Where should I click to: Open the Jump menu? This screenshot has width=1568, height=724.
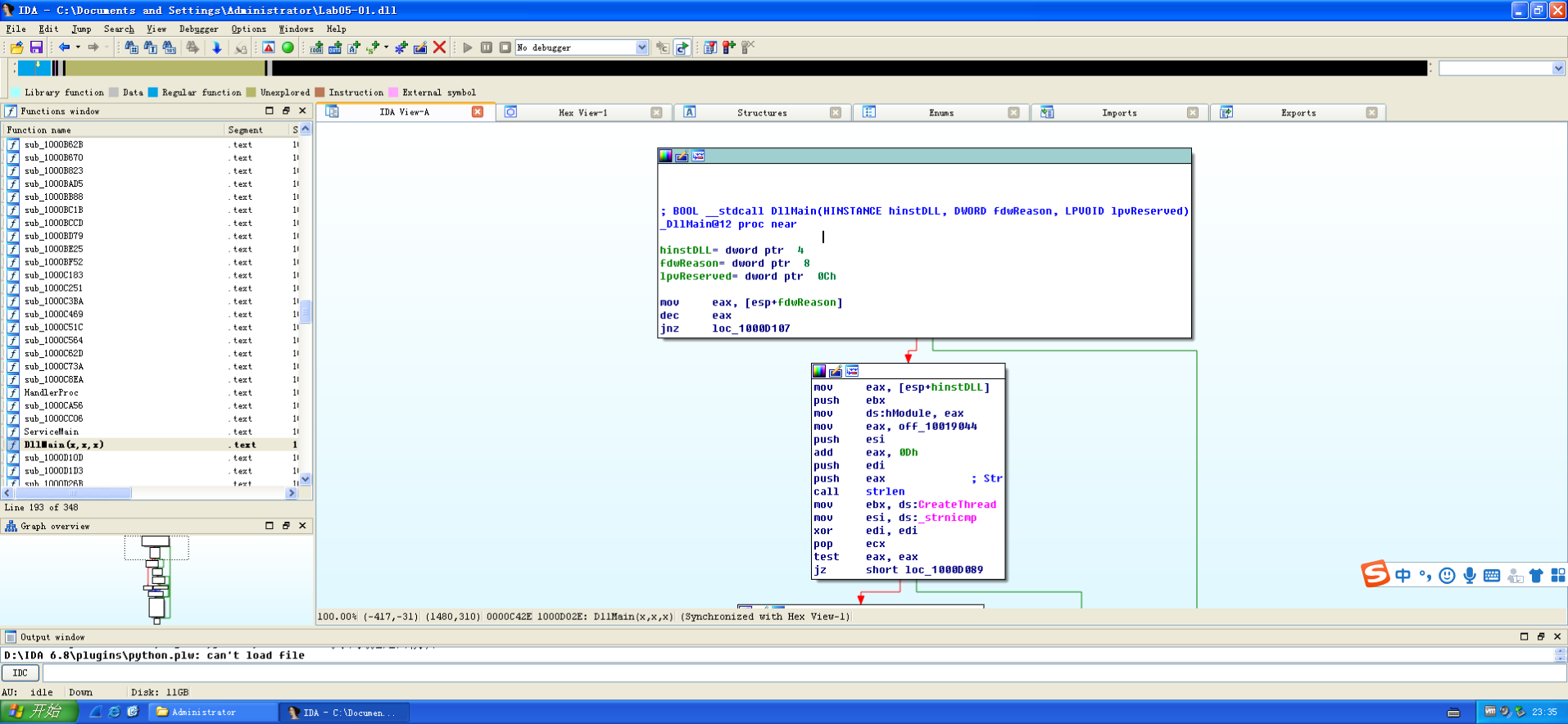81,29
